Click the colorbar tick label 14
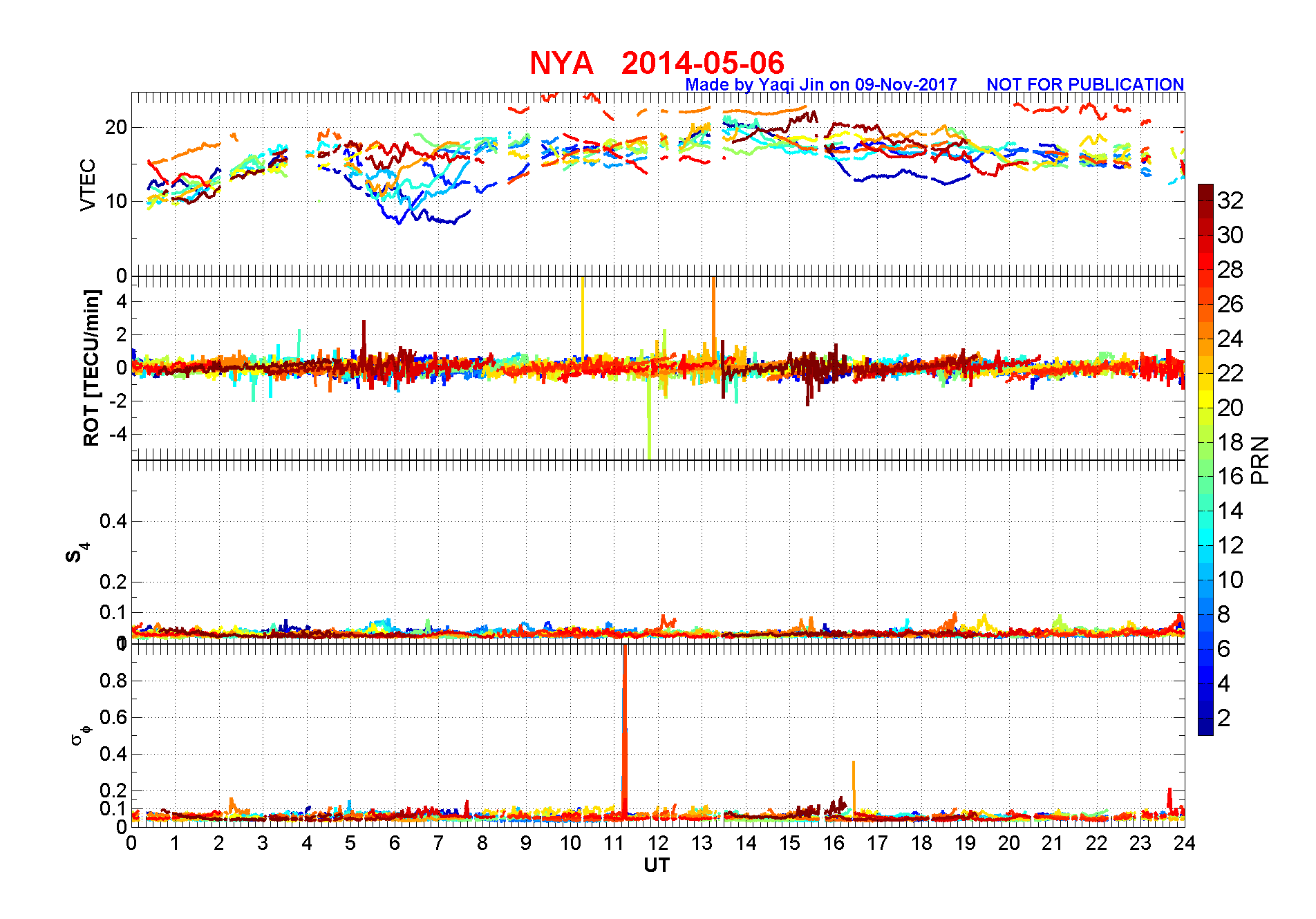 click(1230, 511)
